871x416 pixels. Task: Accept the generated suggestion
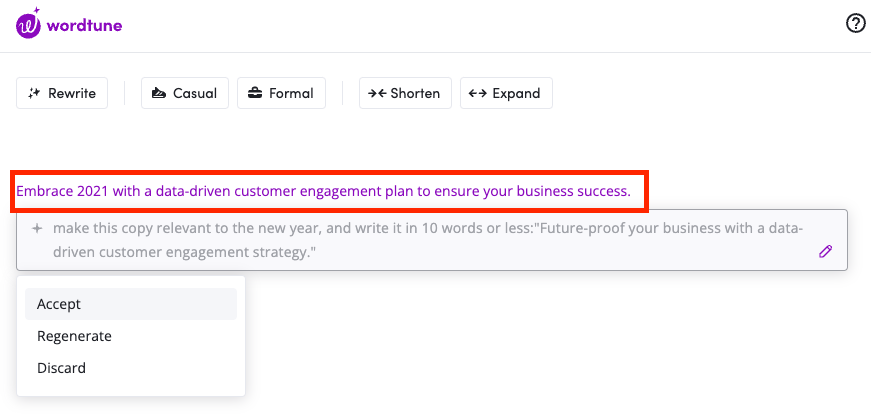[59, 304]
